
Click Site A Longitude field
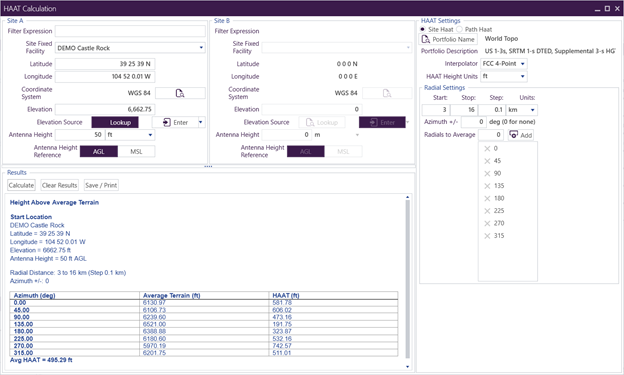[x=105, y=76]
